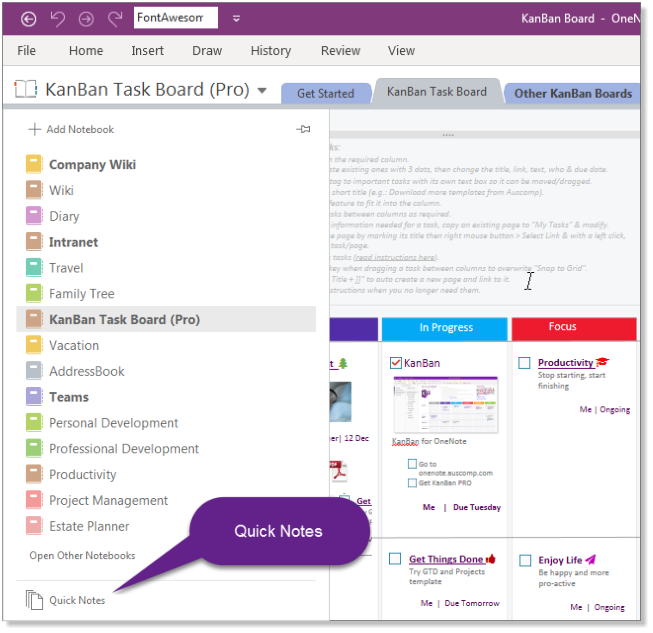The image size is (653, 633).
Task: Click the Wiki notebook icon
Action: [34, 190]
